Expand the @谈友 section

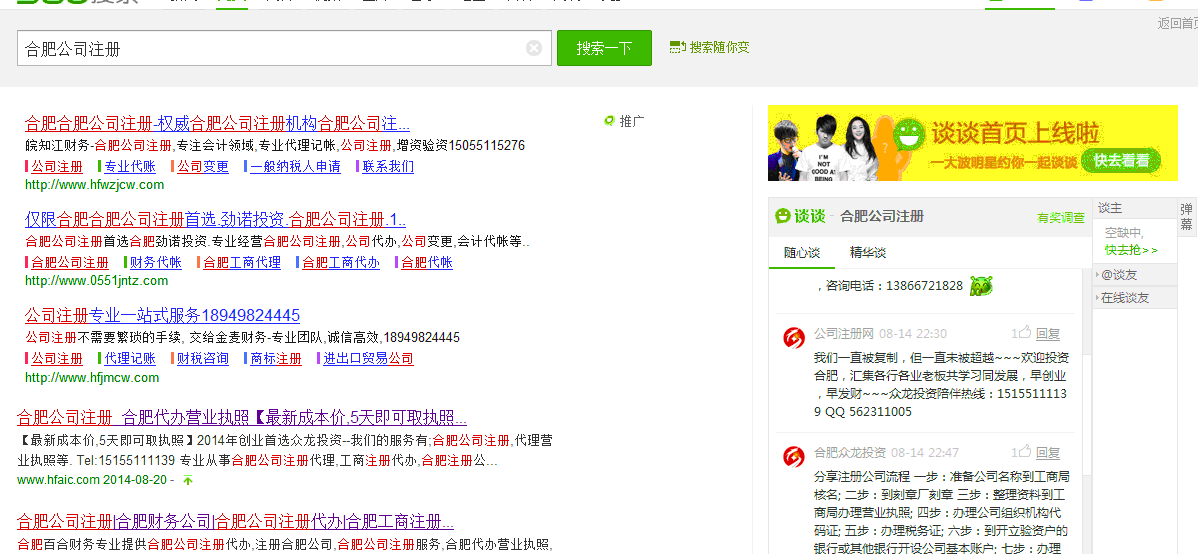point(1119,275)
